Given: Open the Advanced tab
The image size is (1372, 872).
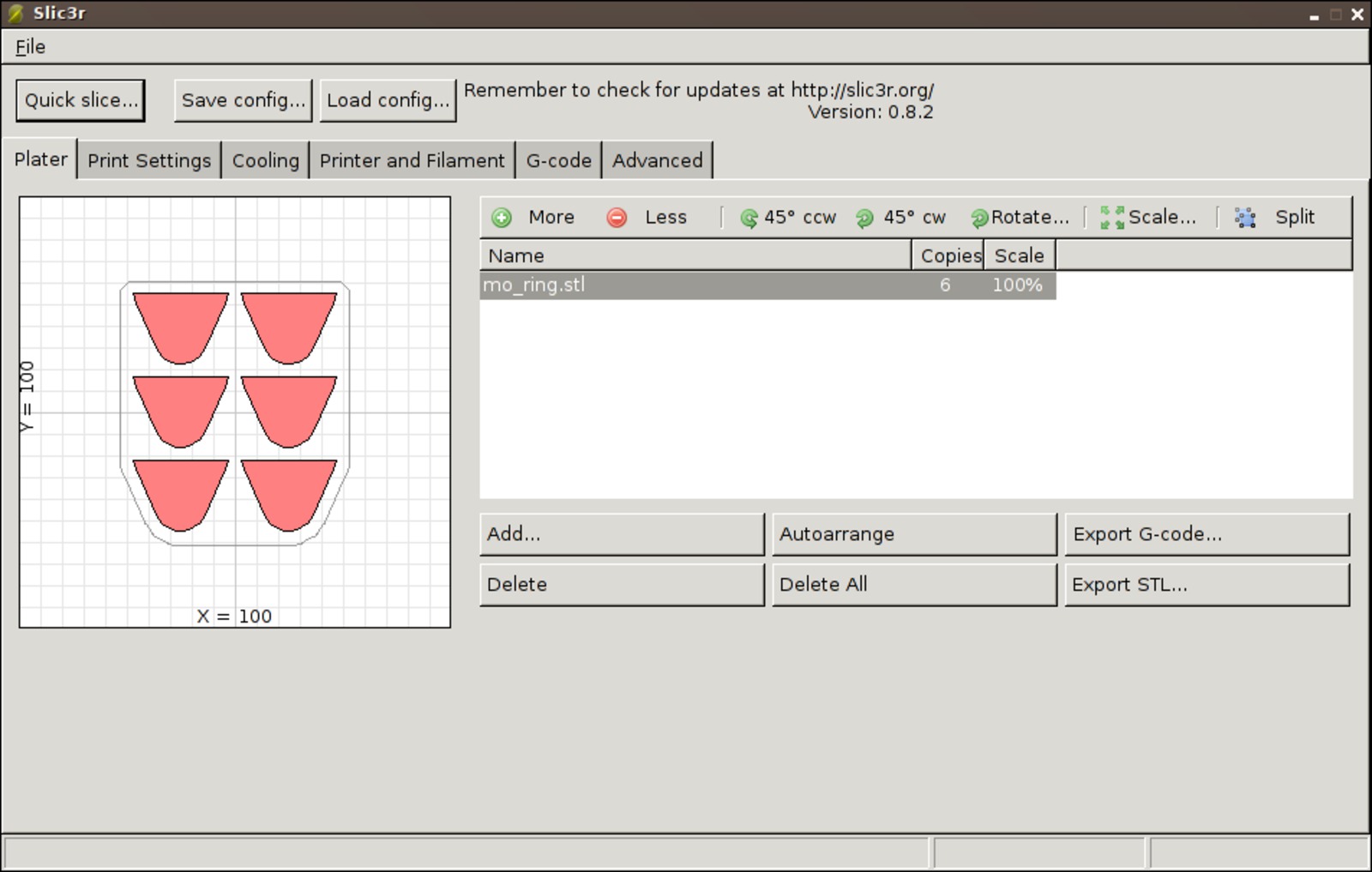Looking at the screenshot, I should [658, 160].
